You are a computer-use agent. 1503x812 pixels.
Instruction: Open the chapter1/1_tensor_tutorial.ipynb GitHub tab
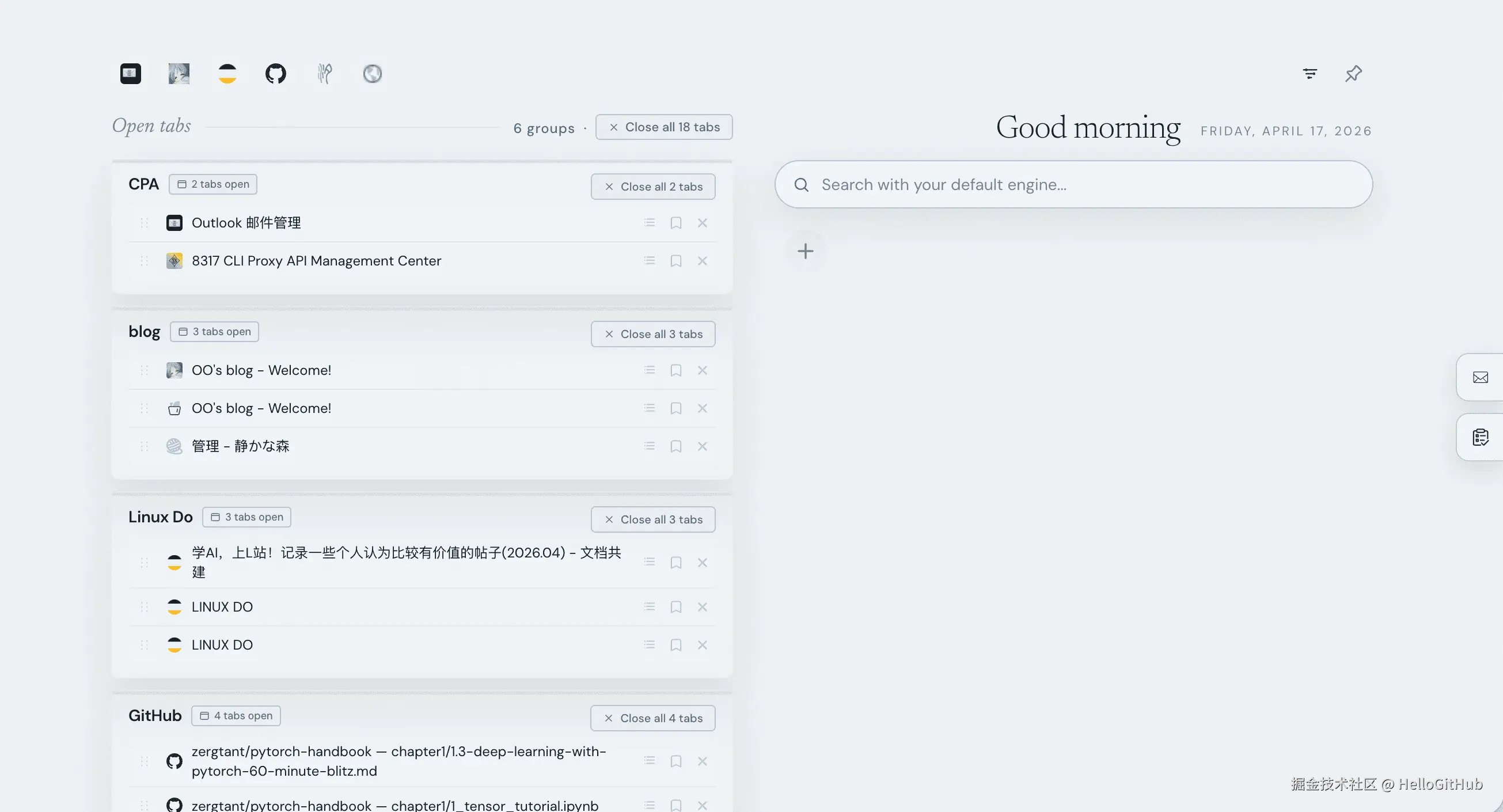pos(395,806)
